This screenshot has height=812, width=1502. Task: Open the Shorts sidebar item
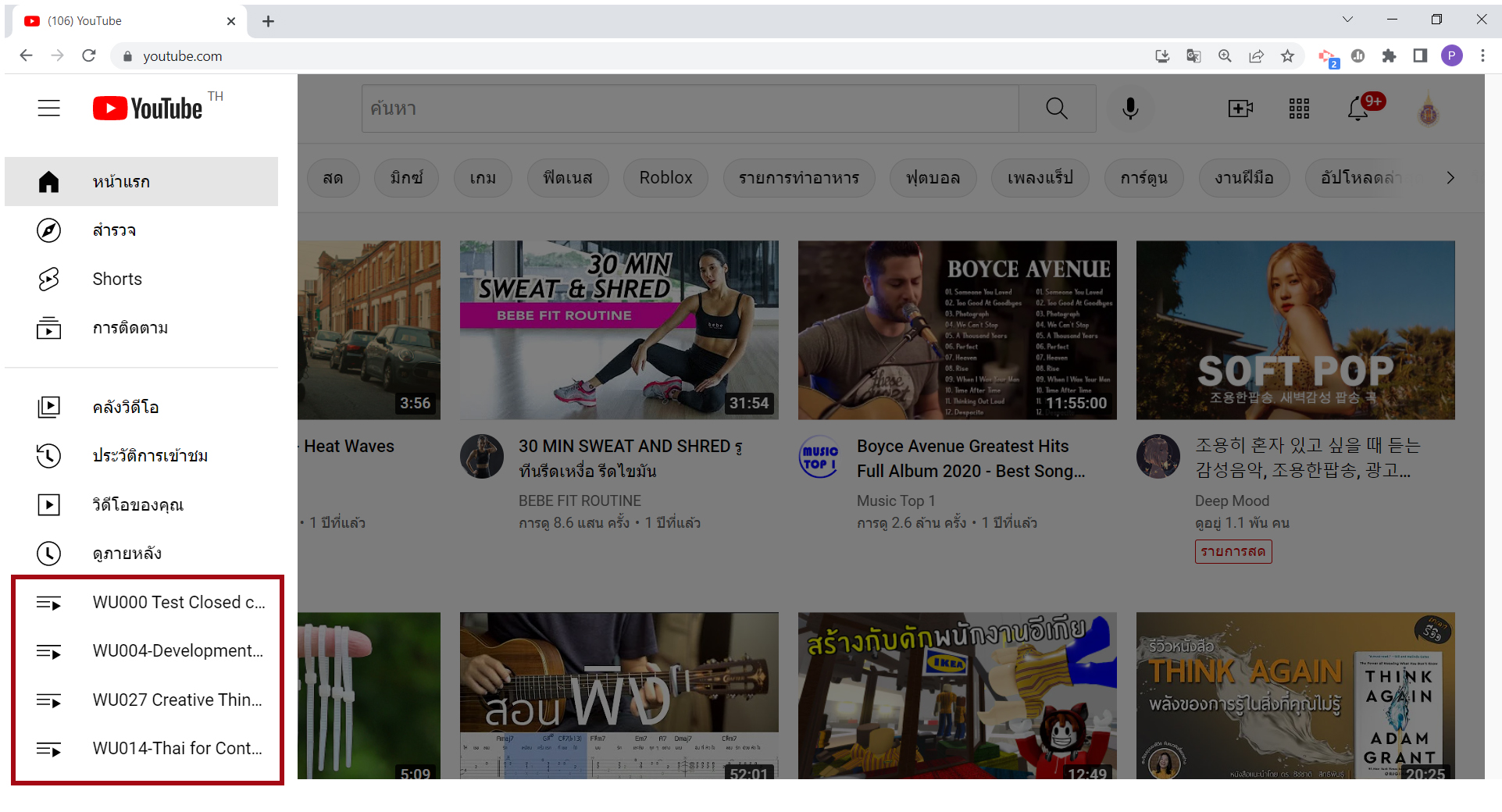tap(141, 279)
